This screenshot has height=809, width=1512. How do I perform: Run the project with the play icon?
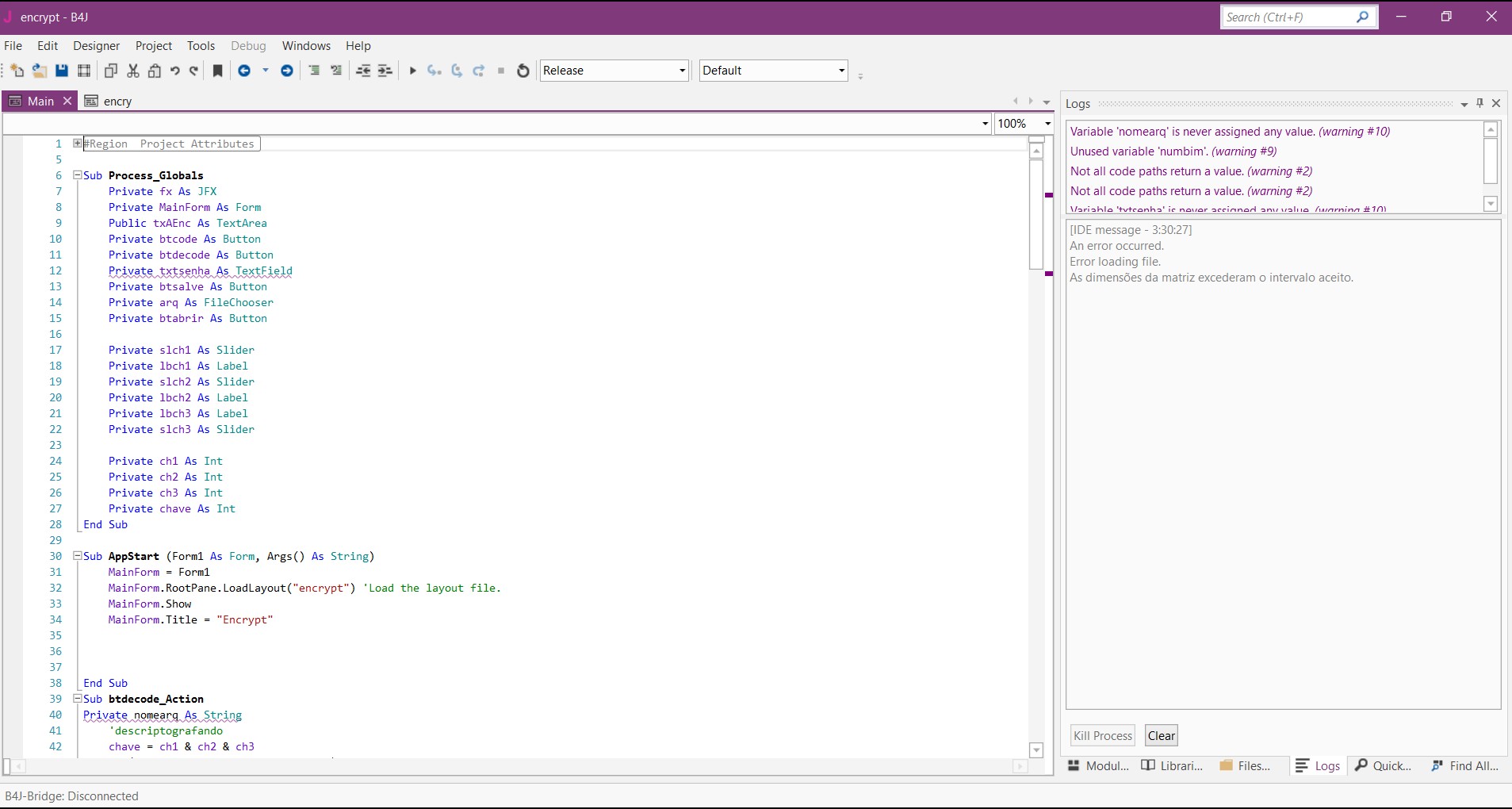(x=412, y=71)
